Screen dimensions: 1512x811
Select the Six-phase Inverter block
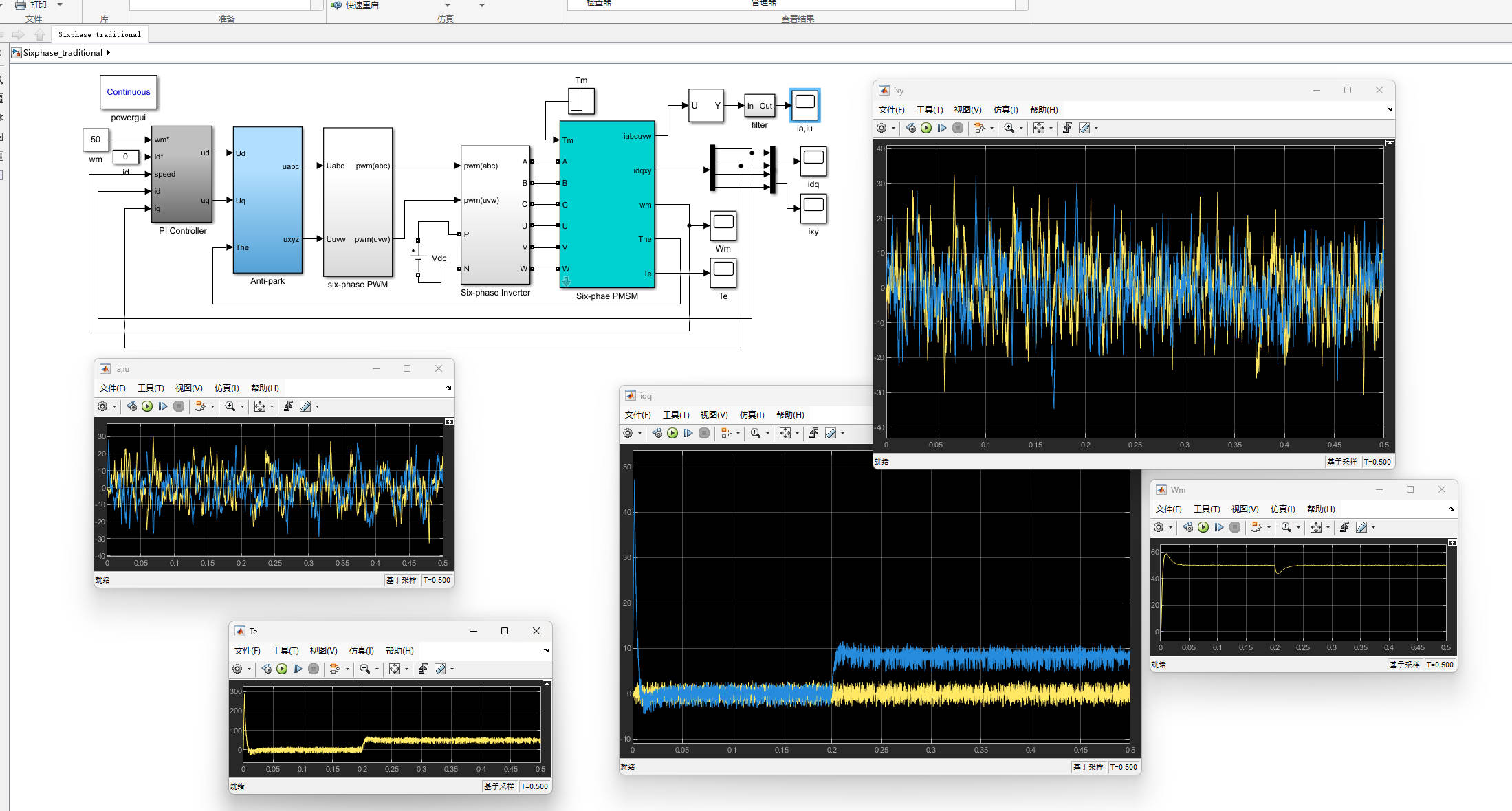coord(495,214)
